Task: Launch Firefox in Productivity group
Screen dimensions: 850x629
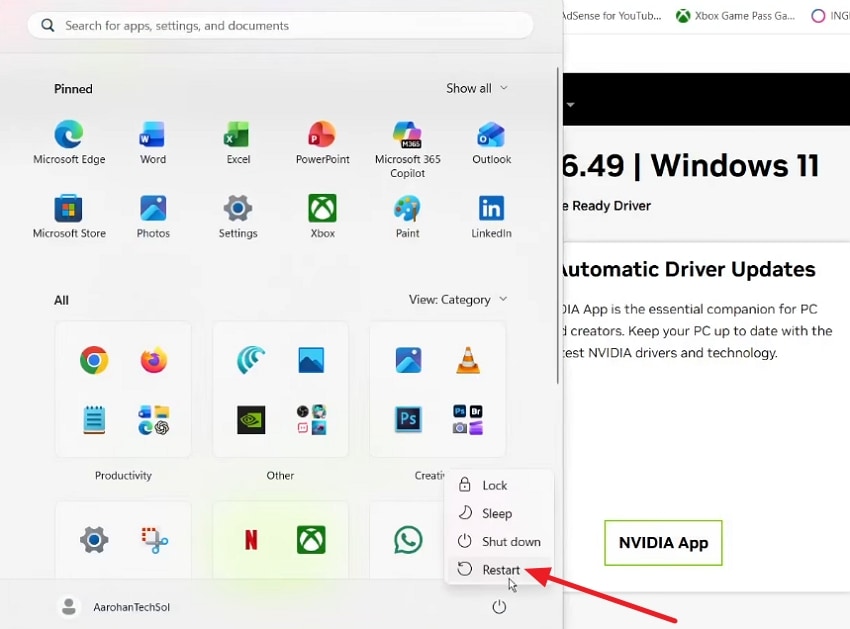Action: point(154,360)
